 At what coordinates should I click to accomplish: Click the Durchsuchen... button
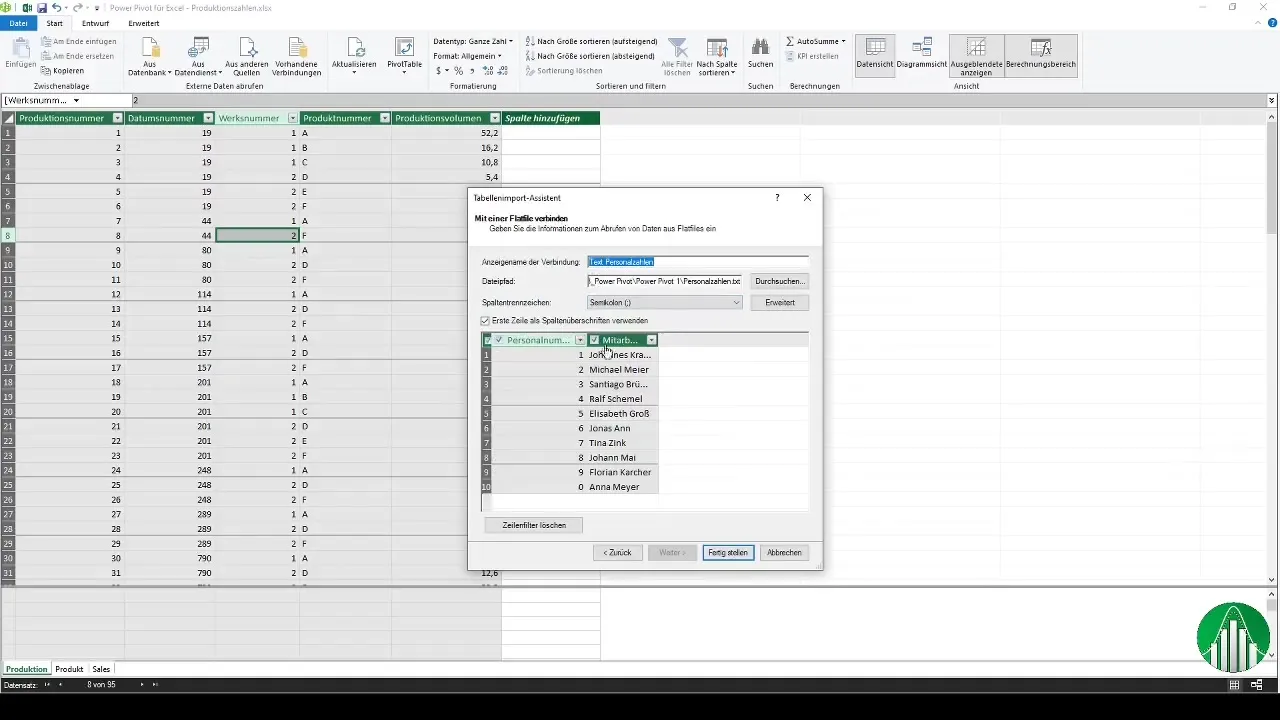[780, 282]
